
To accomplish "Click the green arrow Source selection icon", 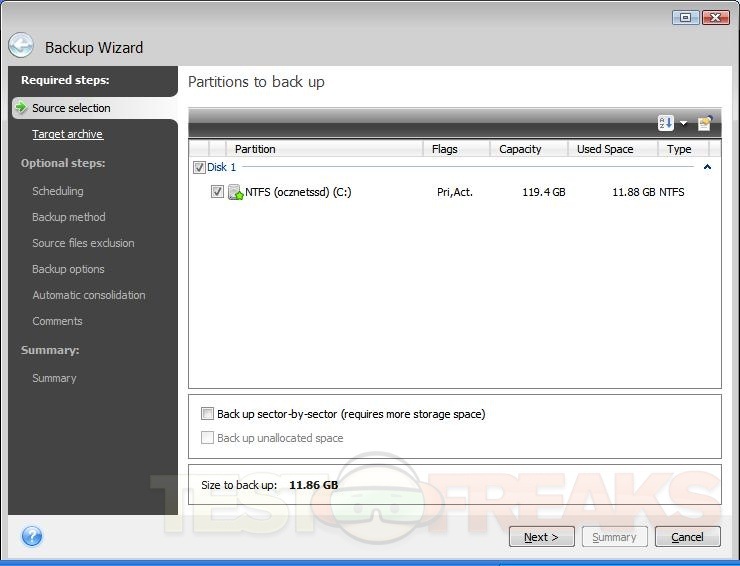I will click(x=21, y=107).
